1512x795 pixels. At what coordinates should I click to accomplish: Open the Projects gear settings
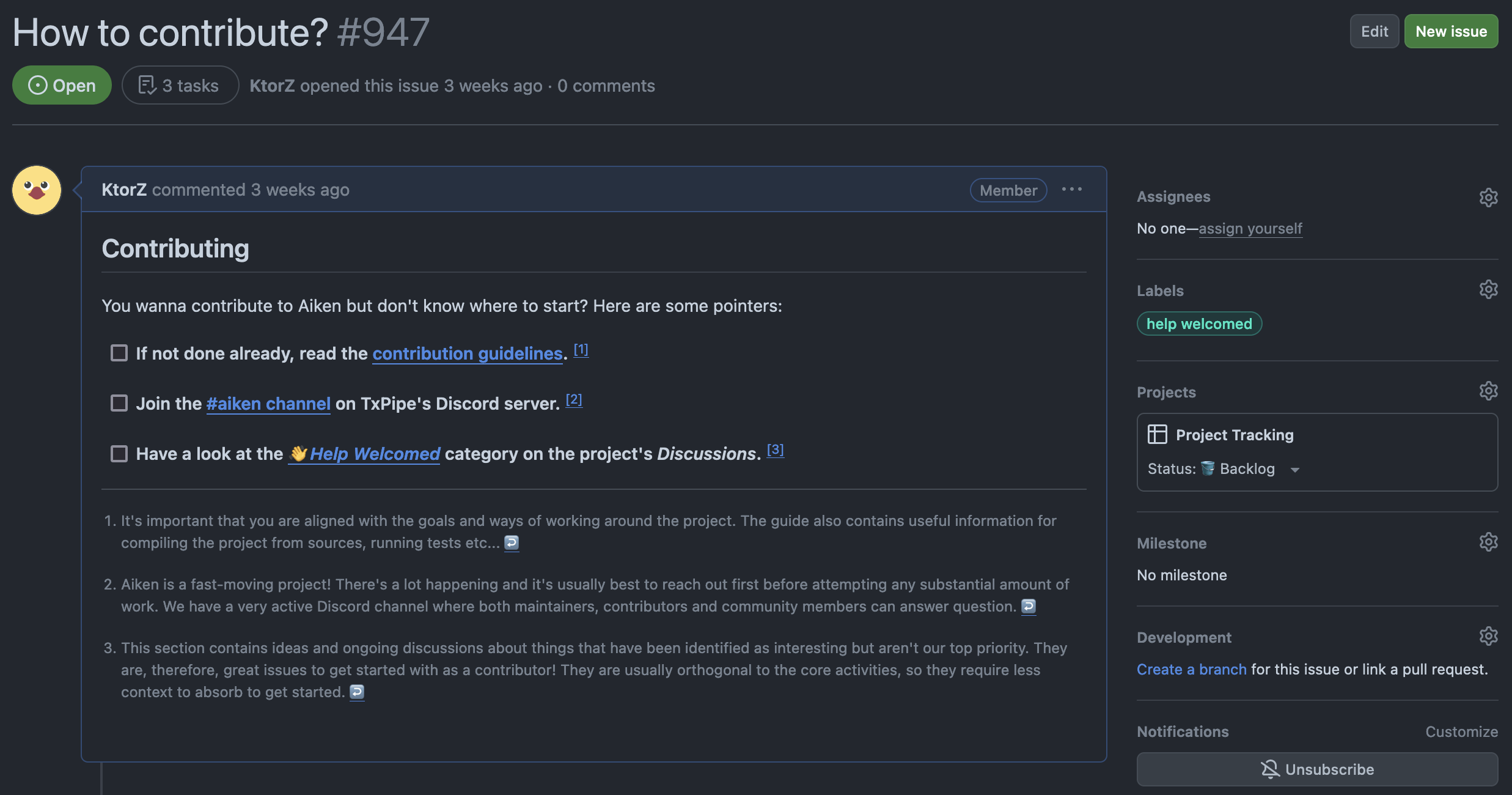point(1488,391)
